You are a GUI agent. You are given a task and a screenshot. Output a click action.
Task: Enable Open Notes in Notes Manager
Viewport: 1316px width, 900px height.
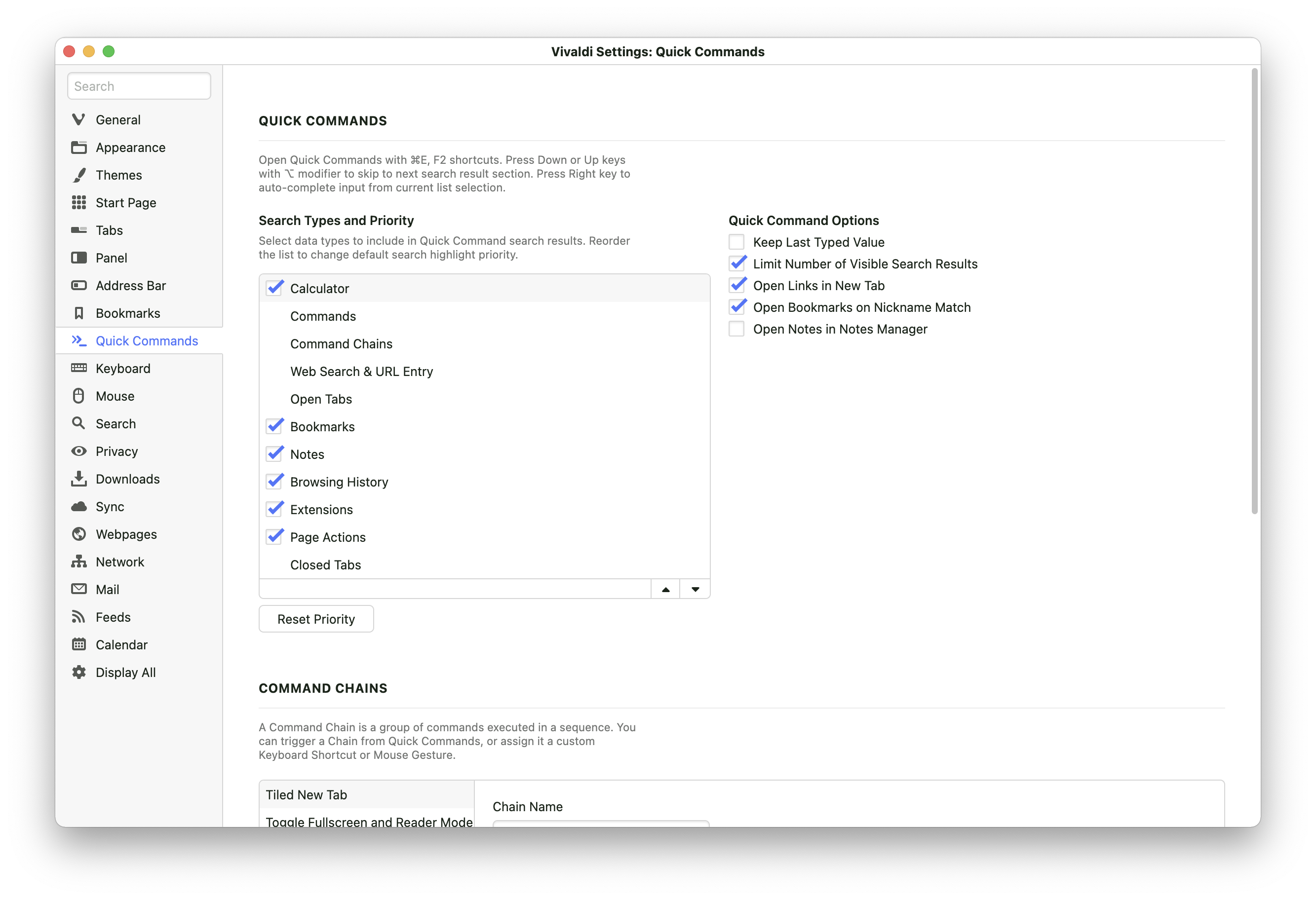coord(736,329)
